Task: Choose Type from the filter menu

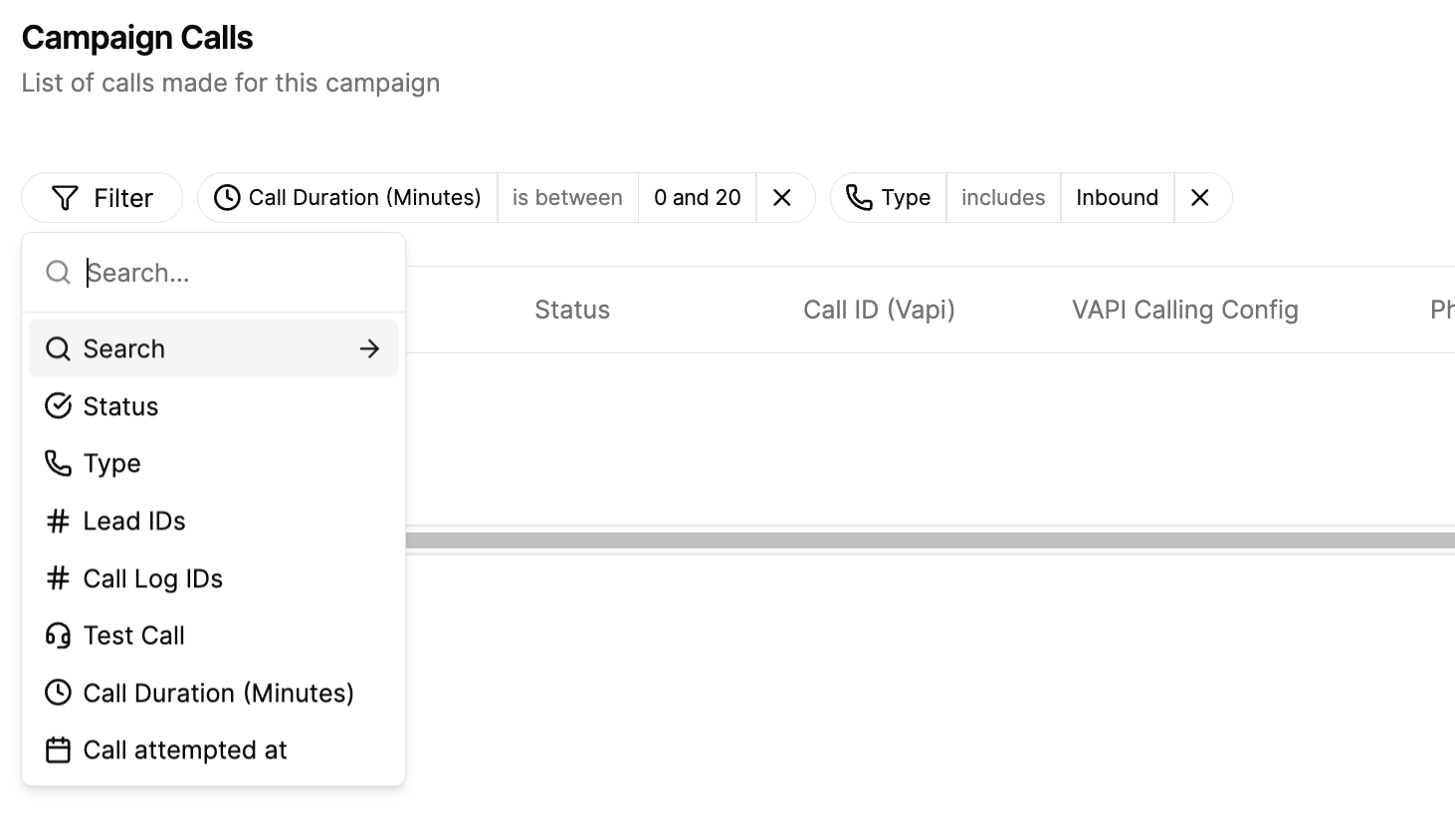Action: [213, 464]
